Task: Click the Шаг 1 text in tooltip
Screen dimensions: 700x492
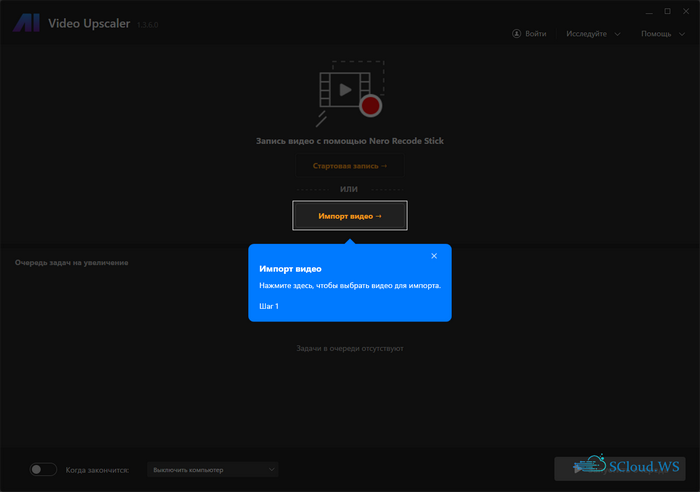Action: click(269, 306)
